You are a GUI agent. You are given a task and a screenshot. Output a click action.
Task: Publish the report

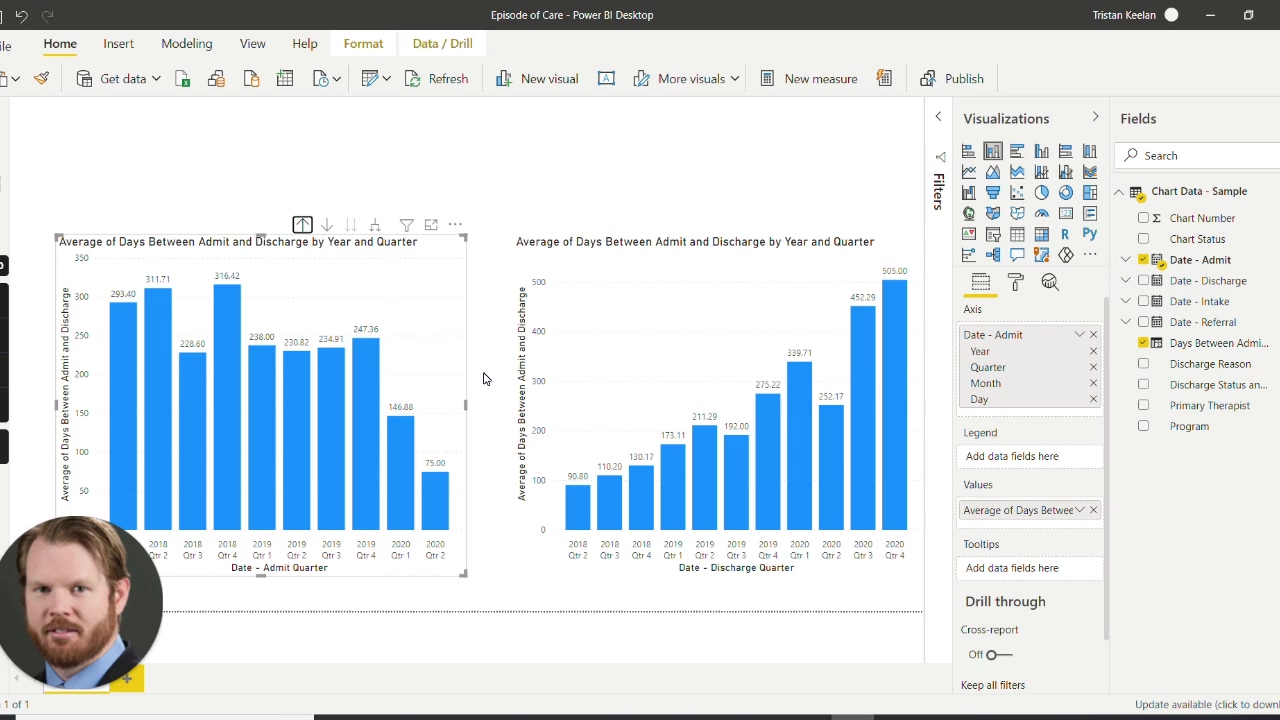(x=952, y=78)
